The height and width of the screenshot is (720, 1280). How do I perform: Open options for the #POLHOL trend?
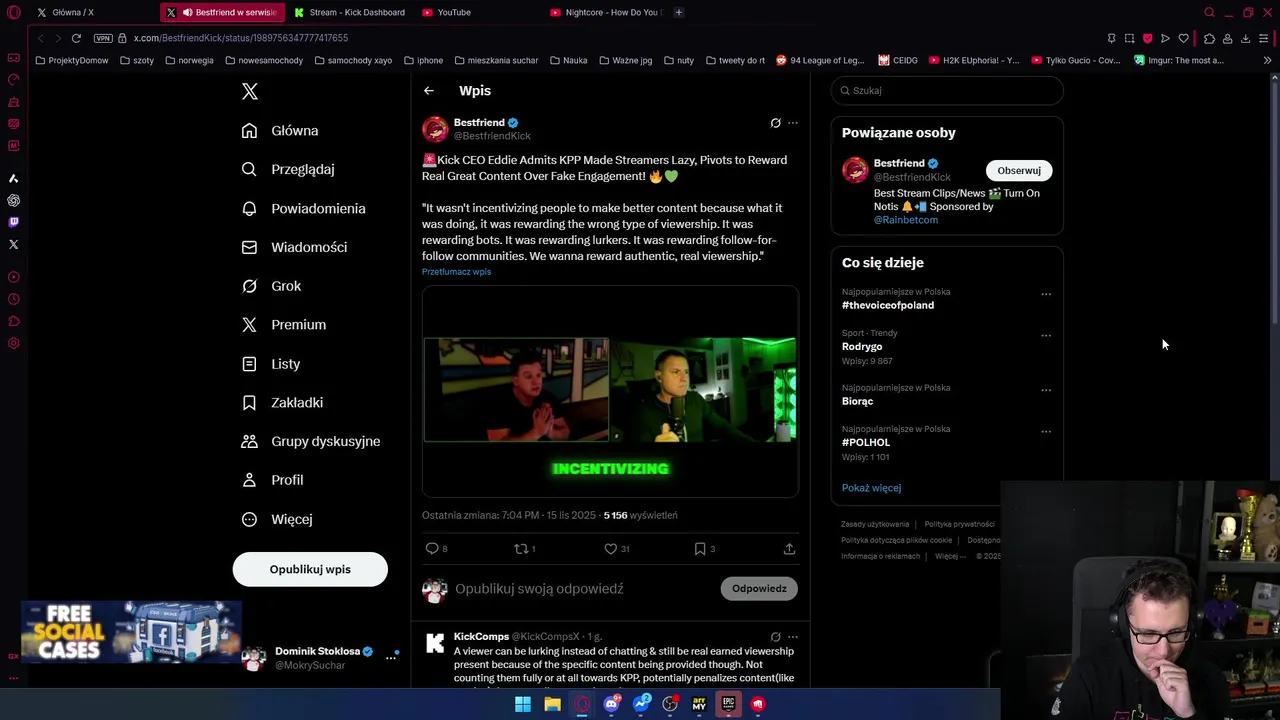click(1046, 431)
